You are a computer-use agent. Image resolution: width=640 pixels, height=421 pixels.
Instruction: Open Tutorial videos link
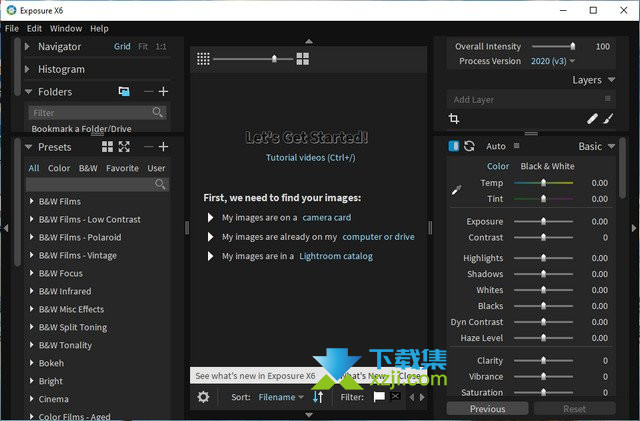pos(311,158)
